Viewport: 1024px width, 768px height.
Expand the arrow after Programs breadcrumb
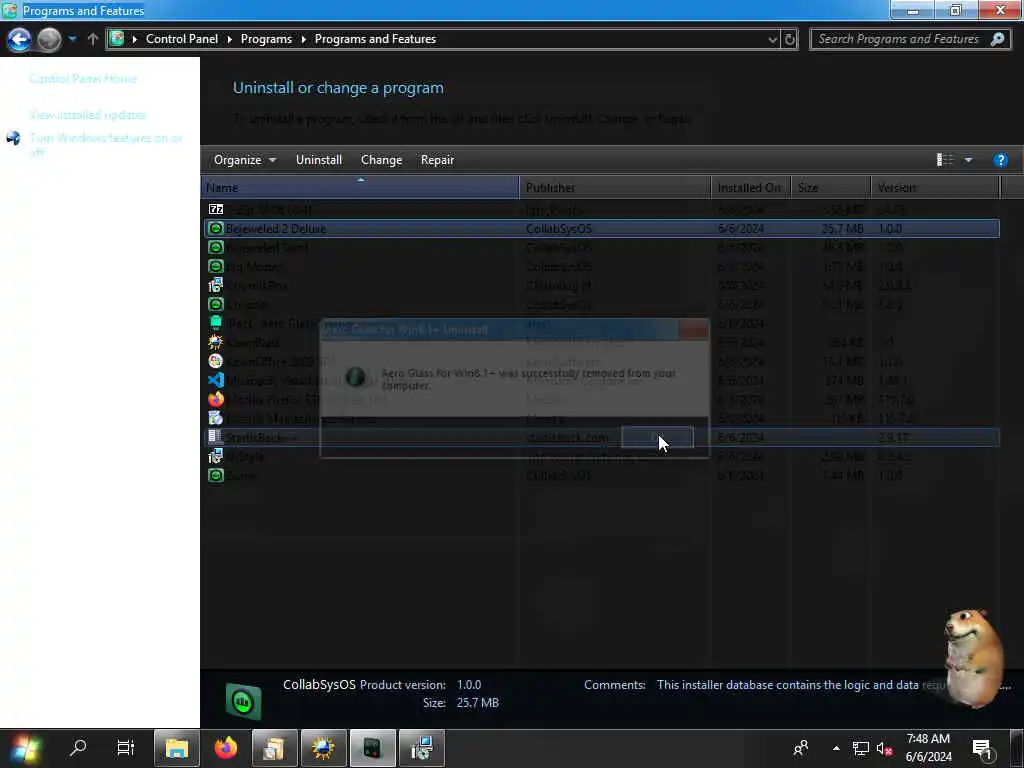pyautogui.click(x=304, y=39)
